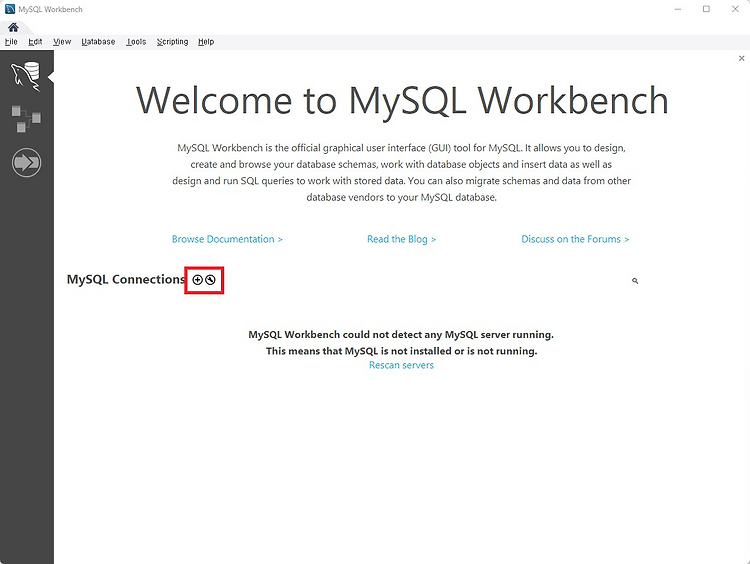The width and height of the screenshot is (750, 564).
Task: Open the Scripting menu
Action: (x=172, y=42)
